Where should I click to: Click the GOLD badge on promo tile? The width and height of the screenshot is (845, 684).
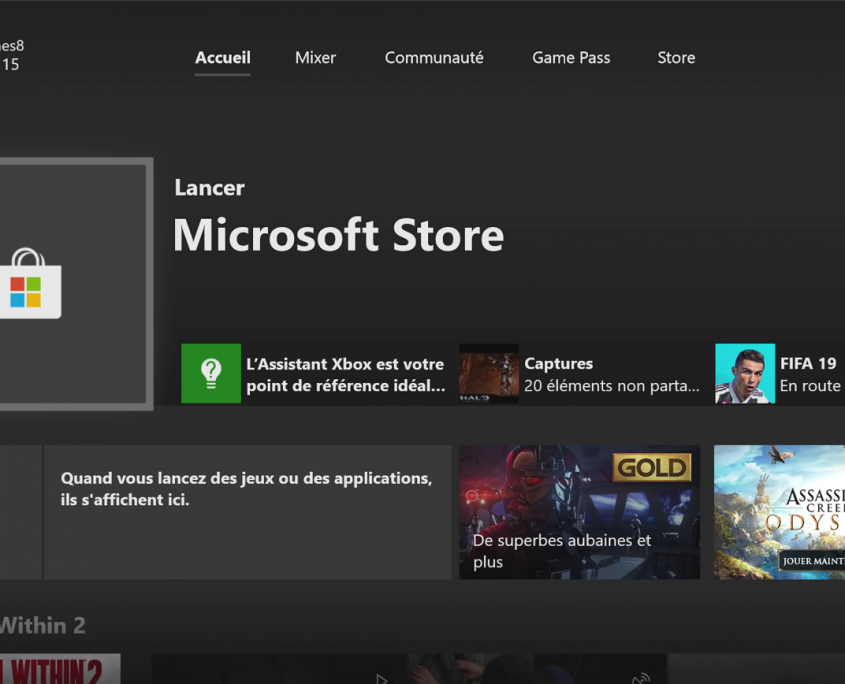652,467
